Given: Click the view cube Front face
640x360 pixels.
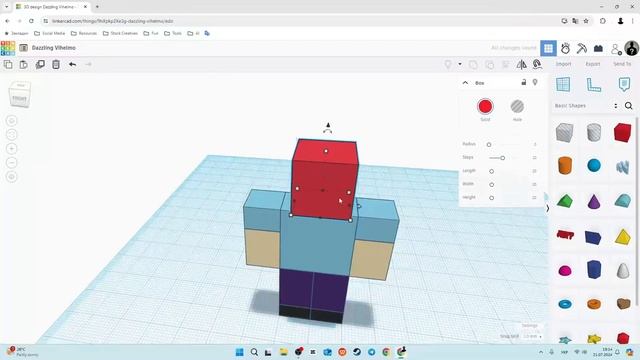Looking at the screenshot, I should point(19,98).
